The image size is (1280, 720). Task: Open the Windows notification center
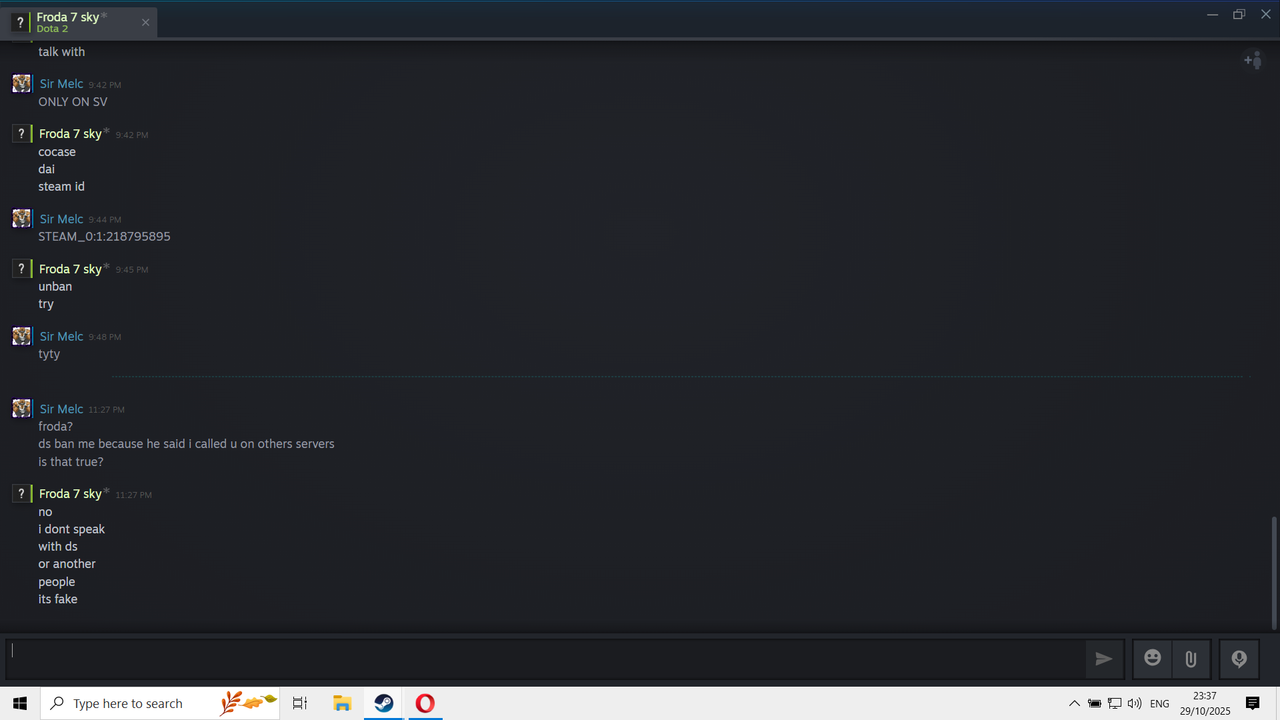pyautogui.click(x=1252, y=704)
